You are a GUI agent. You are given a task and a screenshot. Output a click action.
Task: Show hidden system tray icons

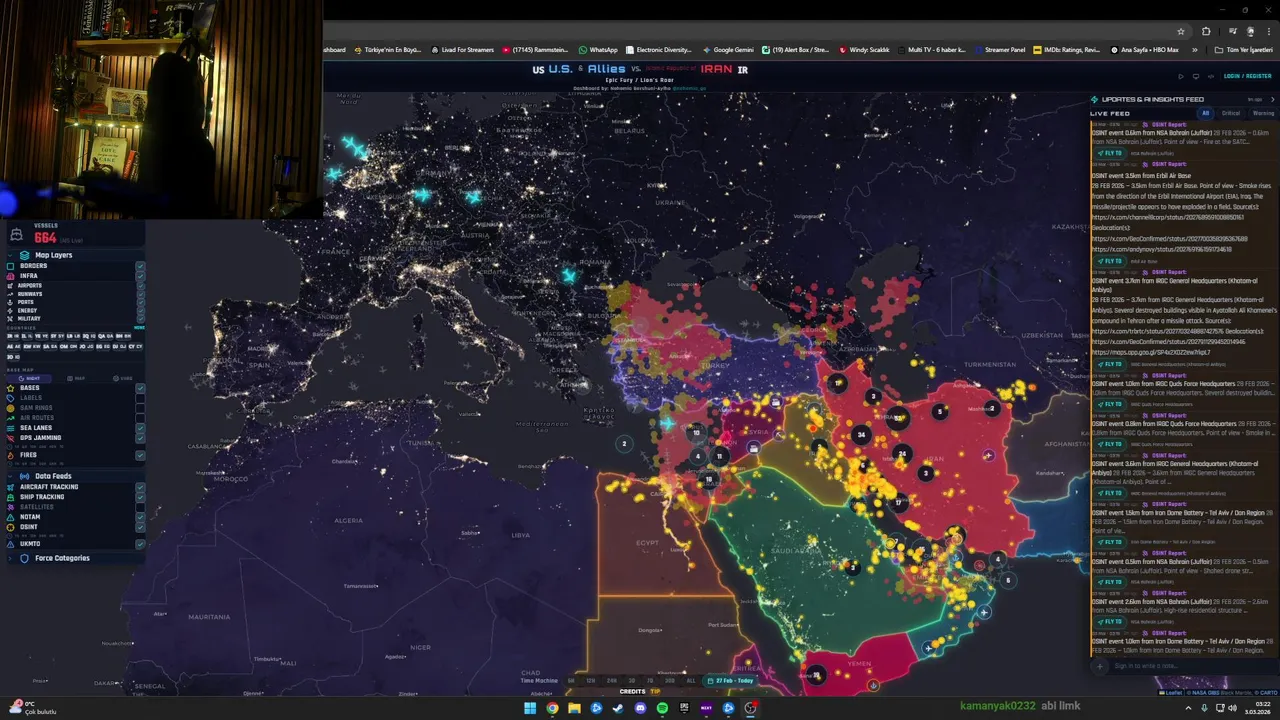pyautogui.click(x=1190, y=708)
